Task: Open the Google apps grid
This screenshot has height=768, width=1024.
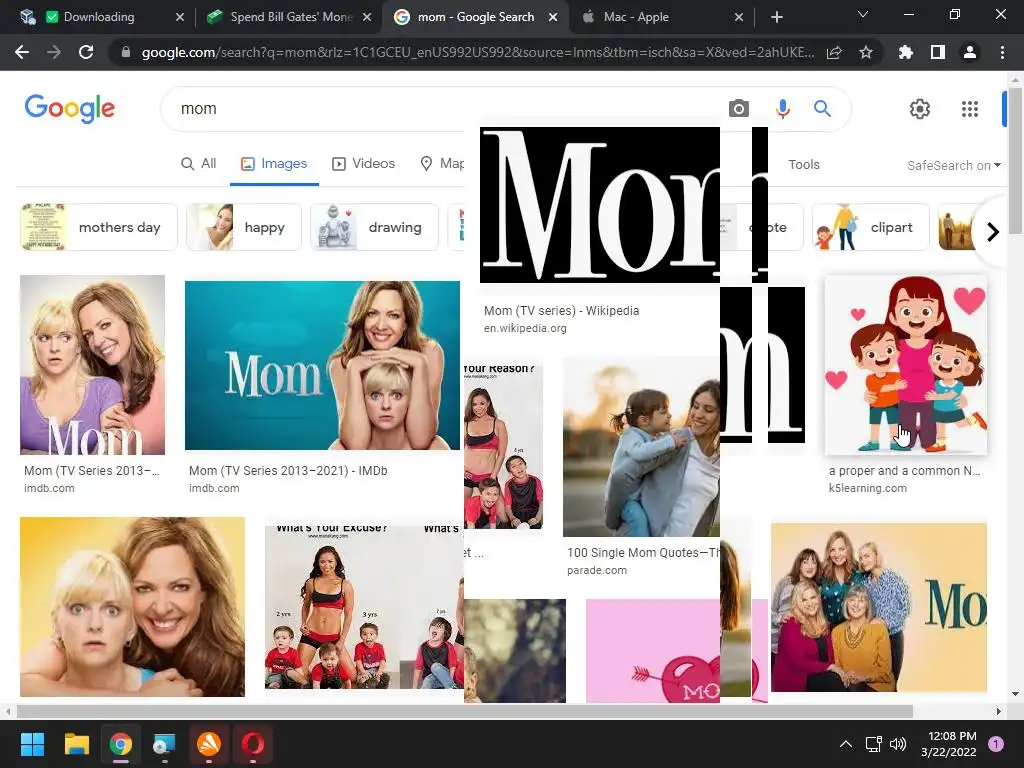Action: (x=970, y=108)
